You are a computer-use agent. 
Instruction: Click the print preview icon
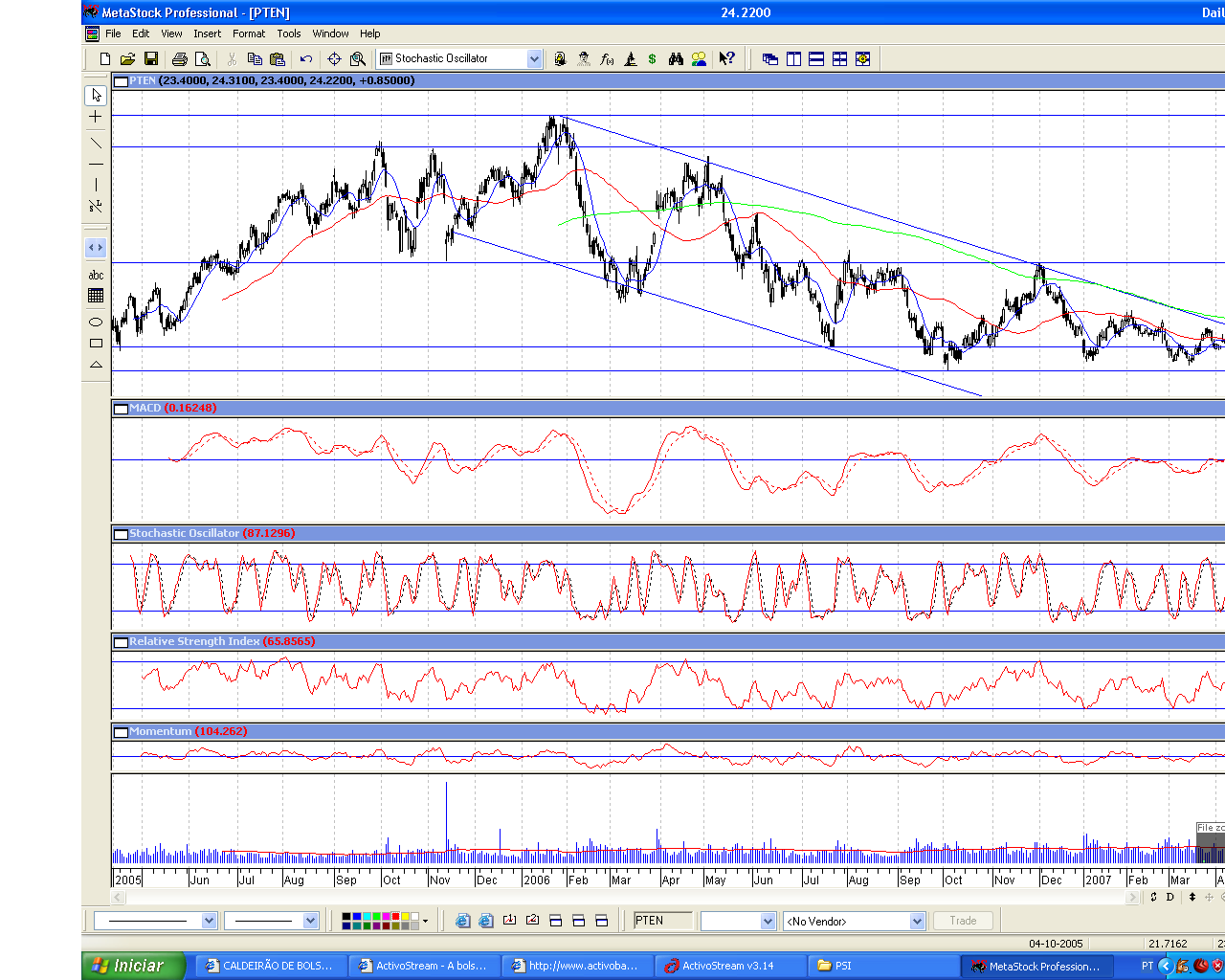coord(202,59)
